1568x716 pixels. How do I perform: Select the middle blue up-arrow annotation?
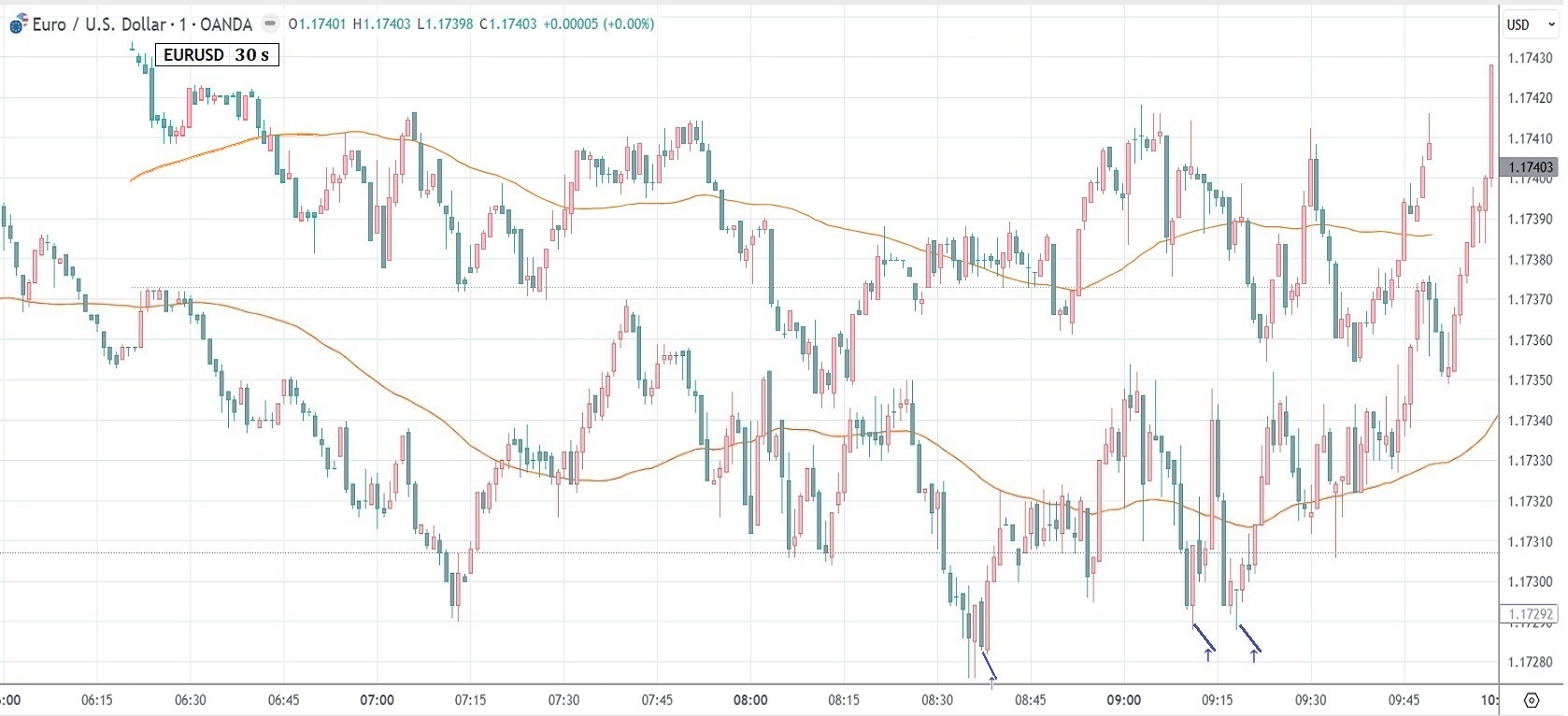(1208, 655)
